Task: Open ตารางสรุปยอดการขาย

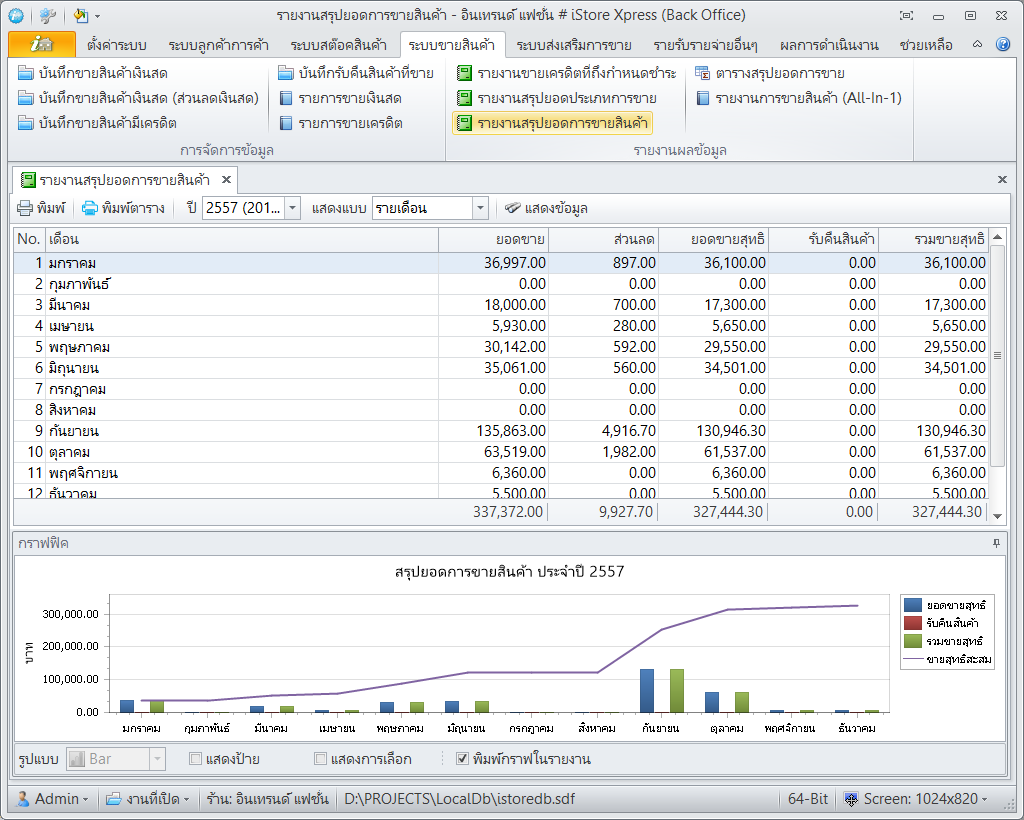Action: [770, 73]
